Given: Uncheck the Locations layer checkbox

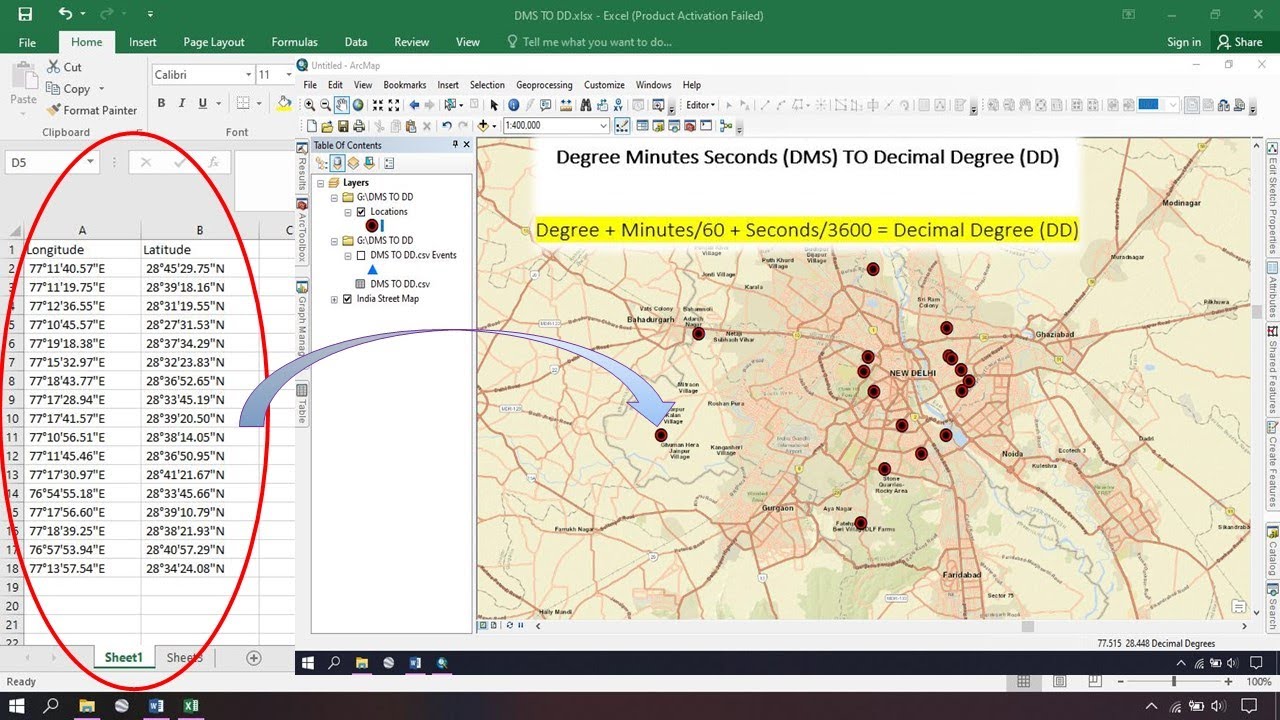Looking at the screenshot, I should tap(362, 212).
